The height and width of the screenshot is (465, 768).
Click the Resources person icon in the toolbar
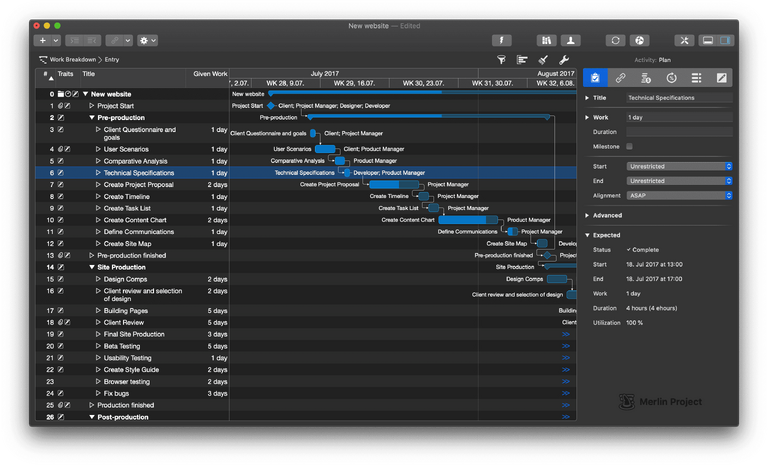click(570, 40)
